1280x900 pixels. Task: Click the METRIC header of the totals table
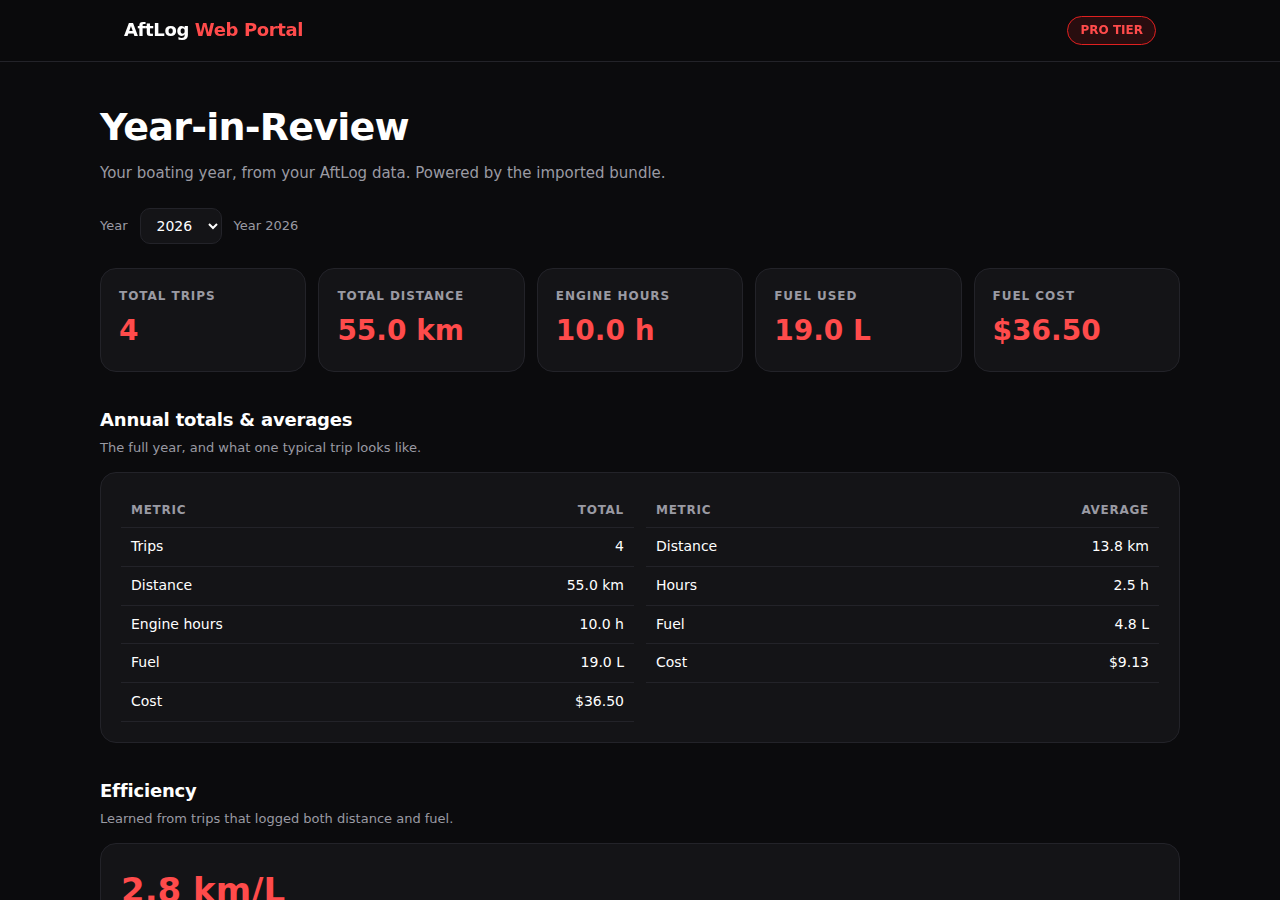158,510
